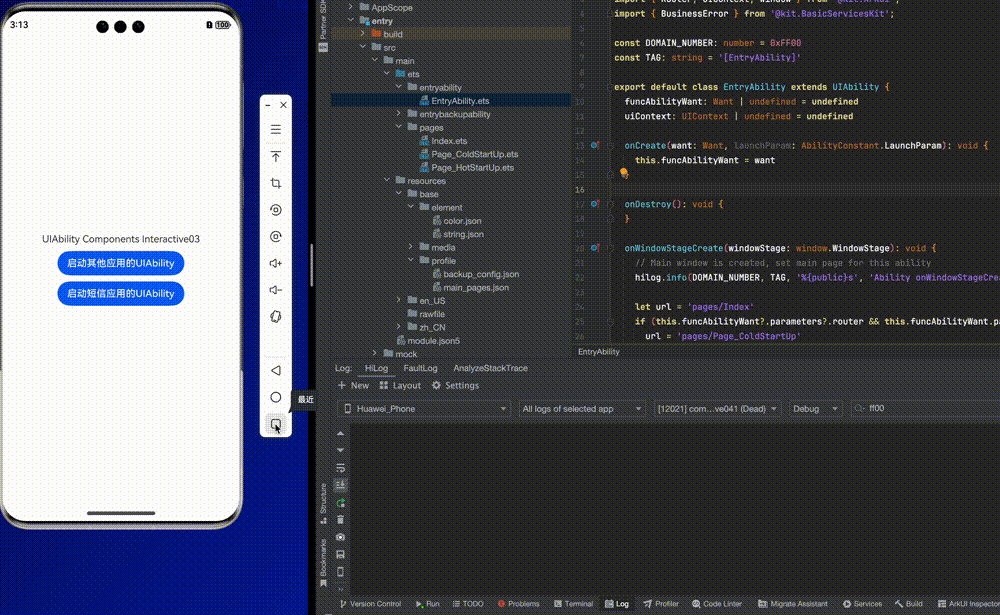Image resolution: width=1000 pixels, height=615 pixels.
Task: Take a screenshot with the log camera icon
Action: pyautogui.click(x=341, y=537)
